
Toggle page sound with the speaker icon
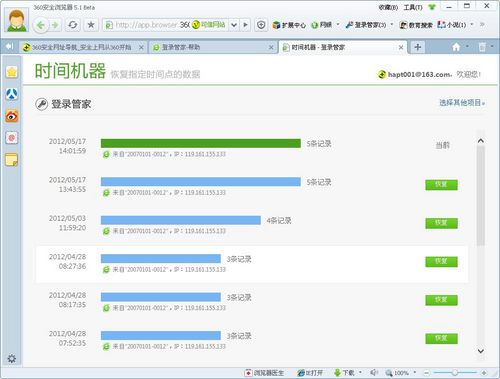click(x=374, y=373)
